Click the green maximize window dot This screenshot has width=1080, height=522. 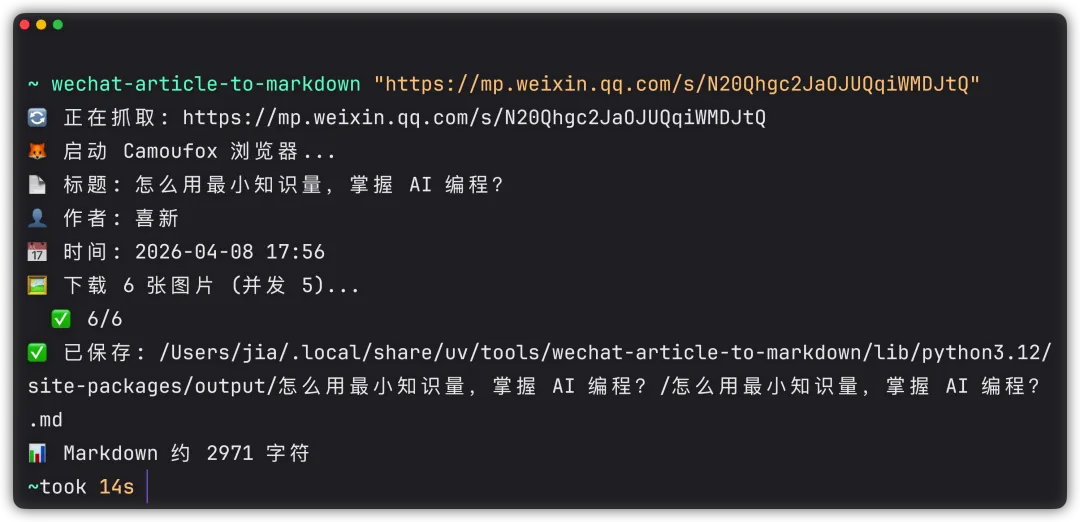57,24
